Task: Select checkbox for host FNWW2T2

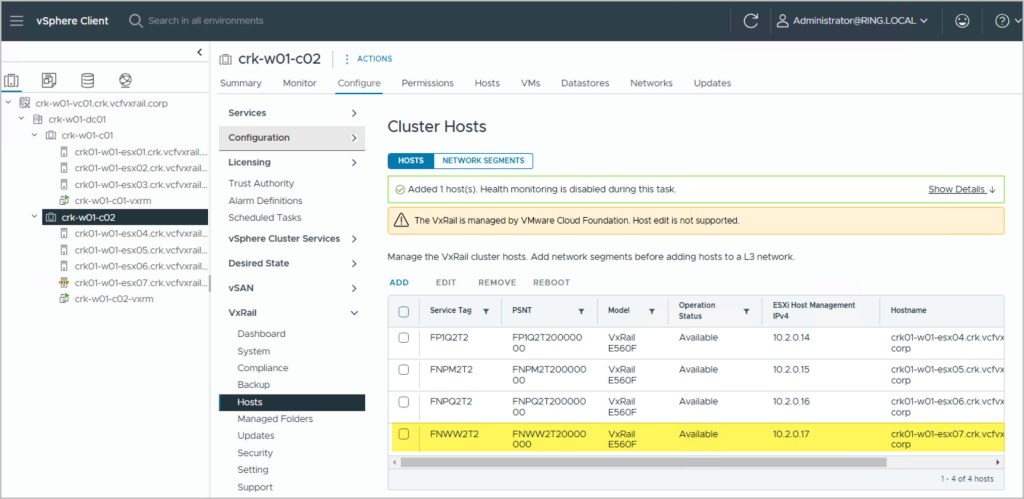Action: (404, 434)
